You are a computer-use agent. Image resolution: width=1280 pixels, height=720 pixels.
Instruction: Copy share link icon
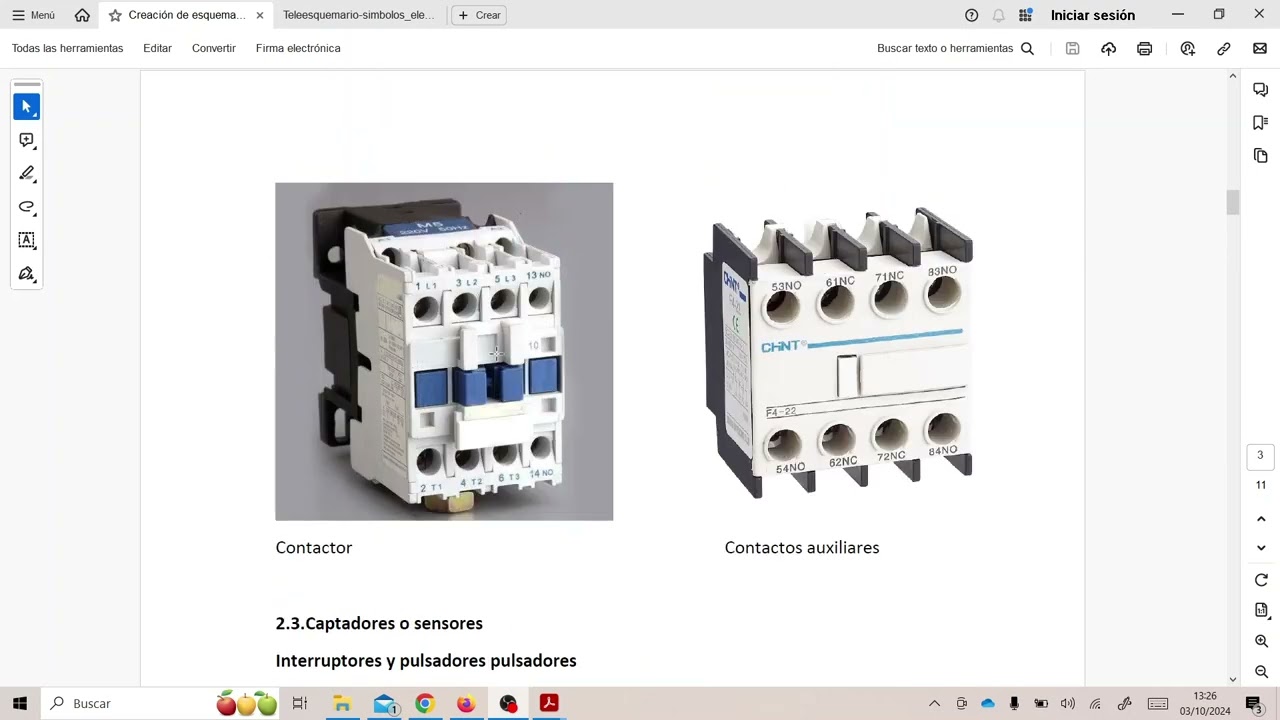point(1223,48)
